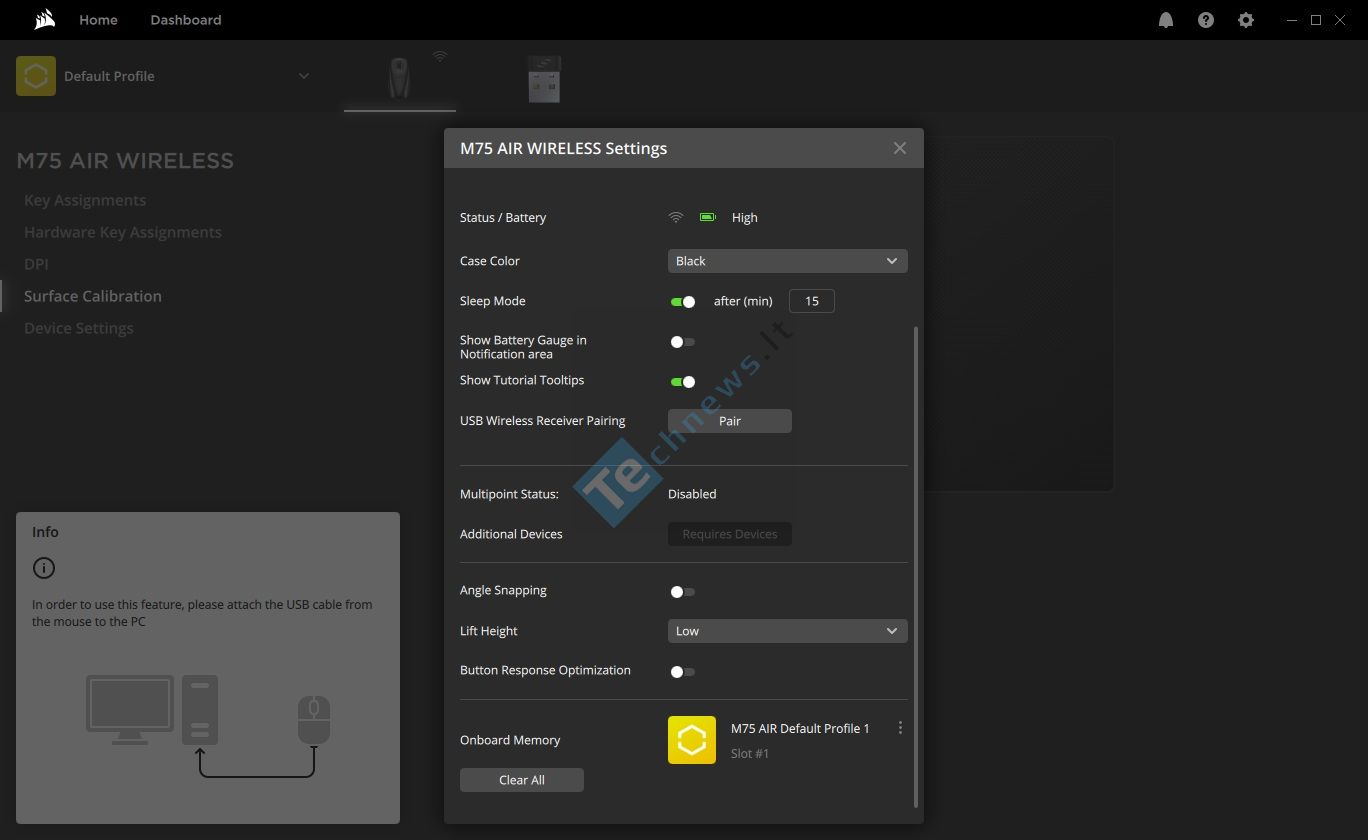The height and width of the screenshot is (840, 1368).
Task: Open iCUE settings gear icon
Action: (x=1246, y=20)
